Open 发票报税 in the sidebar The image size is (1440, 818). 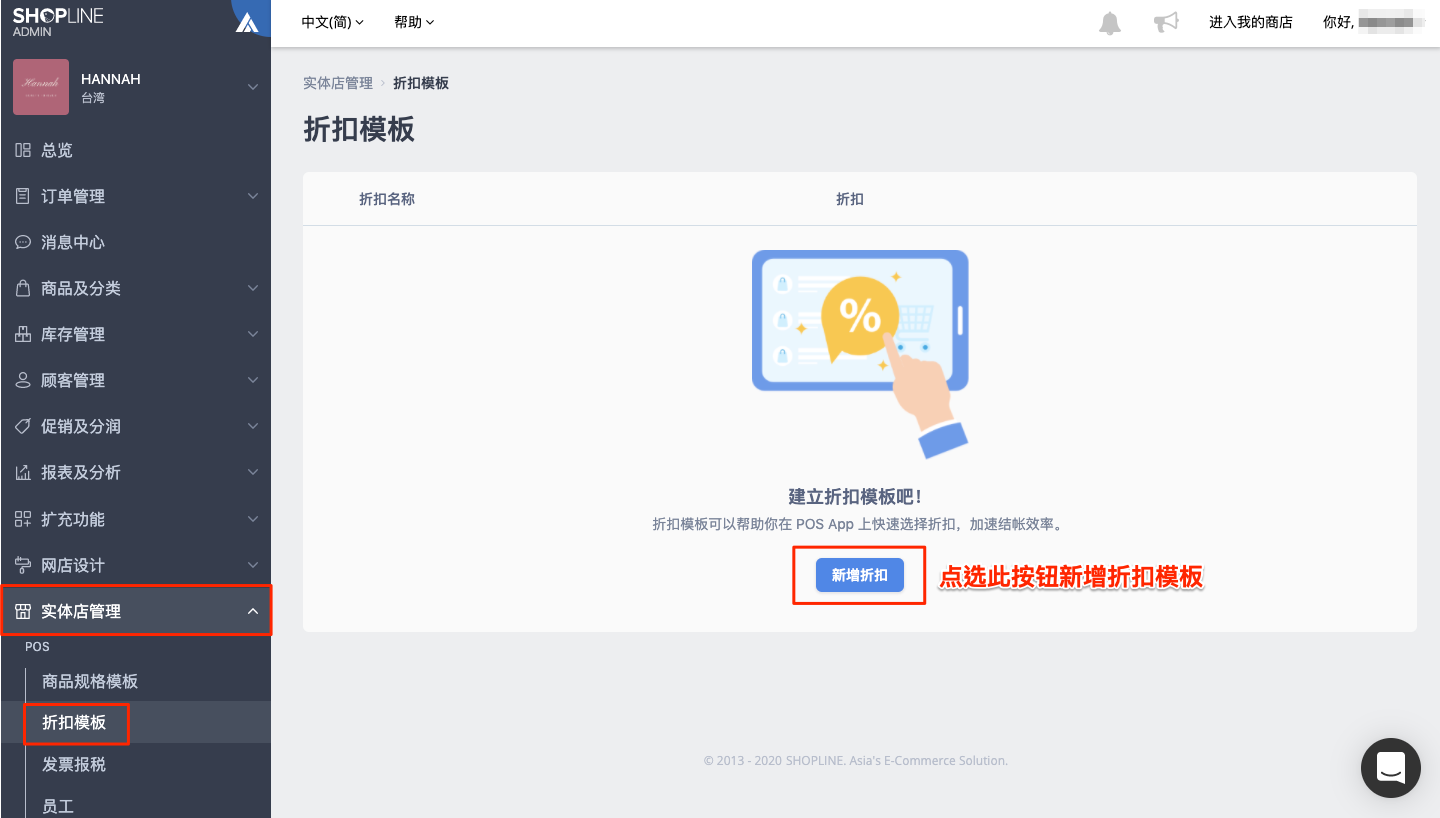[x=74, y=764]
